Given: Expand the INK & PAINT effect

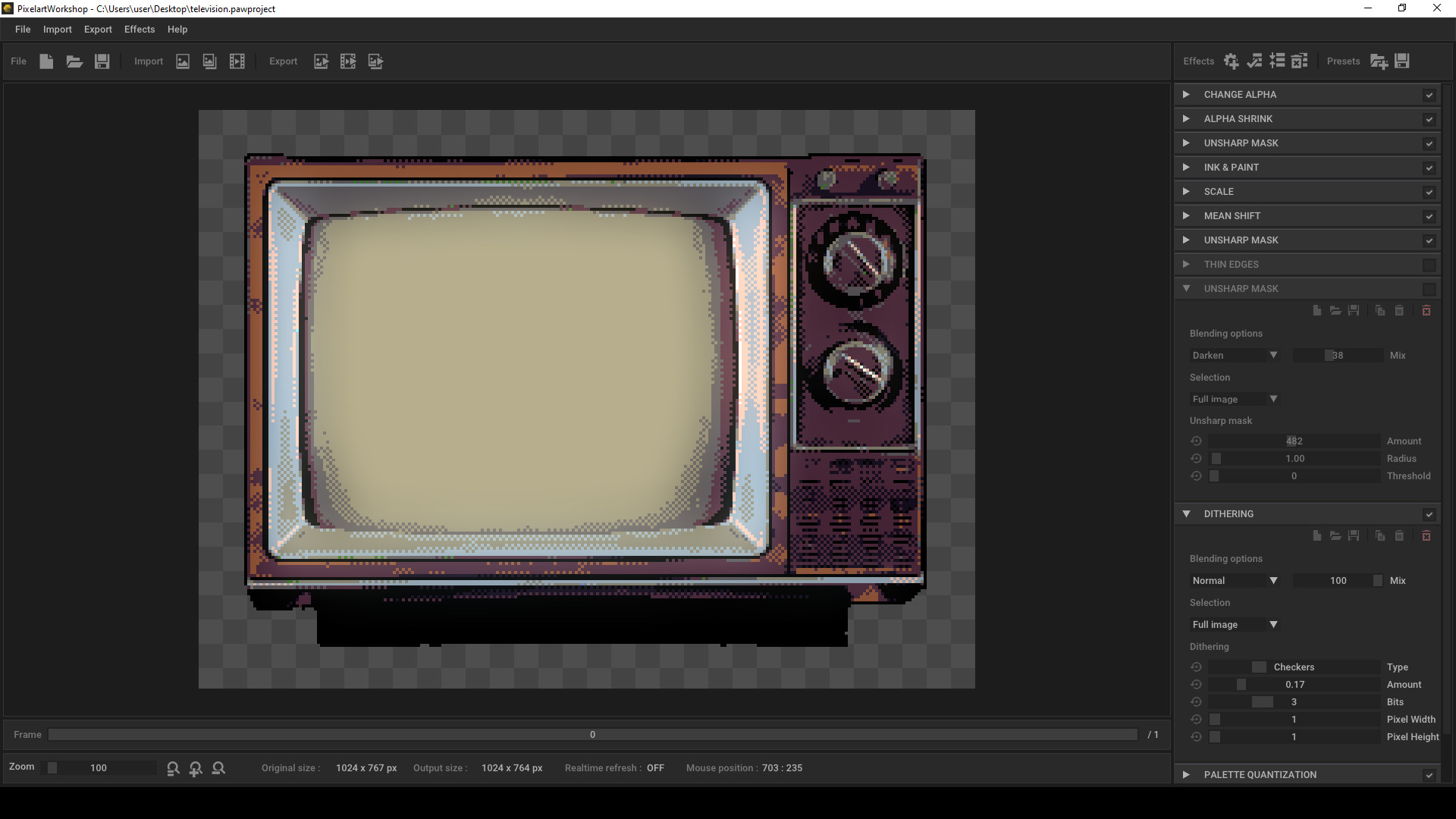Looking at the screenshot, I should [1186, 168].
